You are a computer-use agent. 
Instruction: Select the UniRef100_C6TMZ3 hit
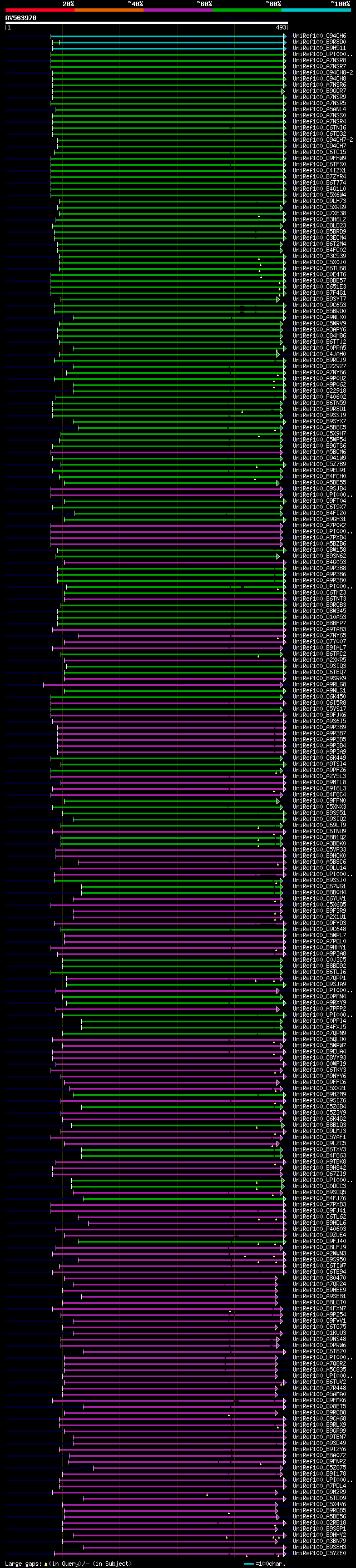(319, 593)
